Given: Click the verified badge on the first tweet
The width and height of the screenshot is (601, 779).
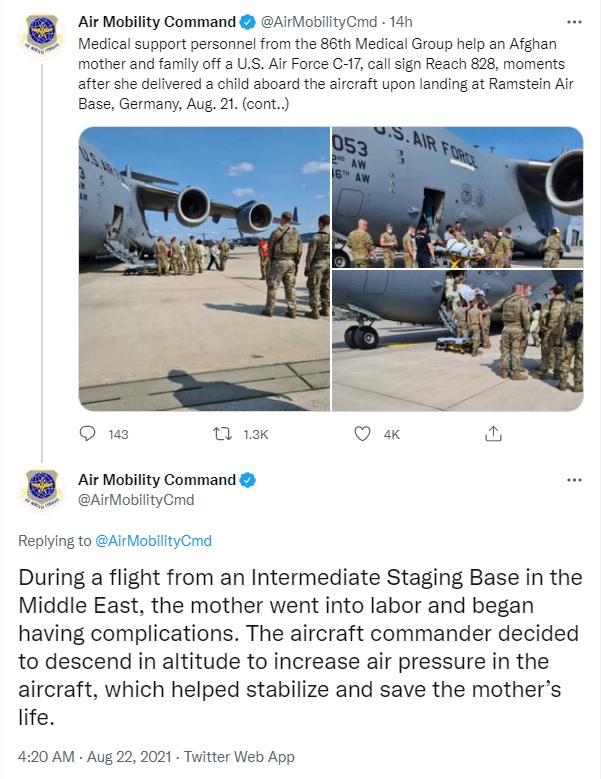Looking at the screenshot, I should pos(248,22).
